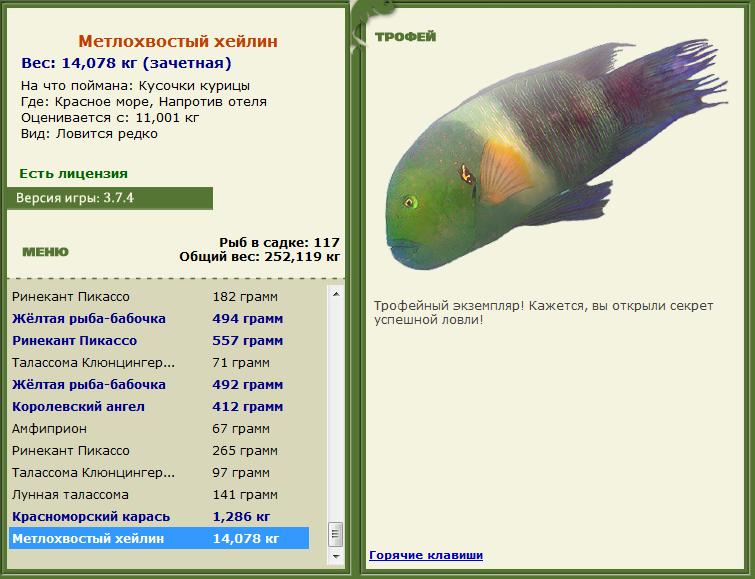Select the highlighted Метлохвостый хейлин entry
This screenshot has width=755, height=579.
point(159,538)
